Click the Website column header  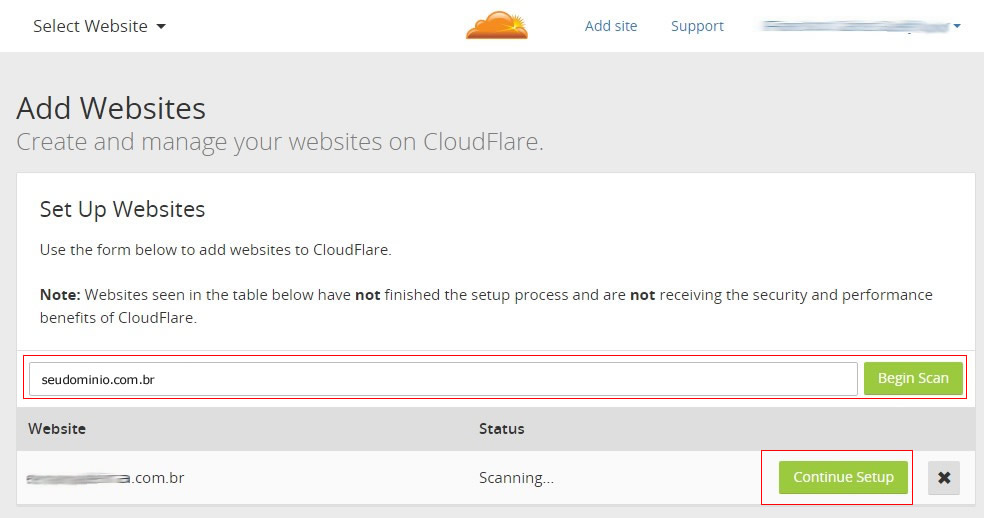57,429
